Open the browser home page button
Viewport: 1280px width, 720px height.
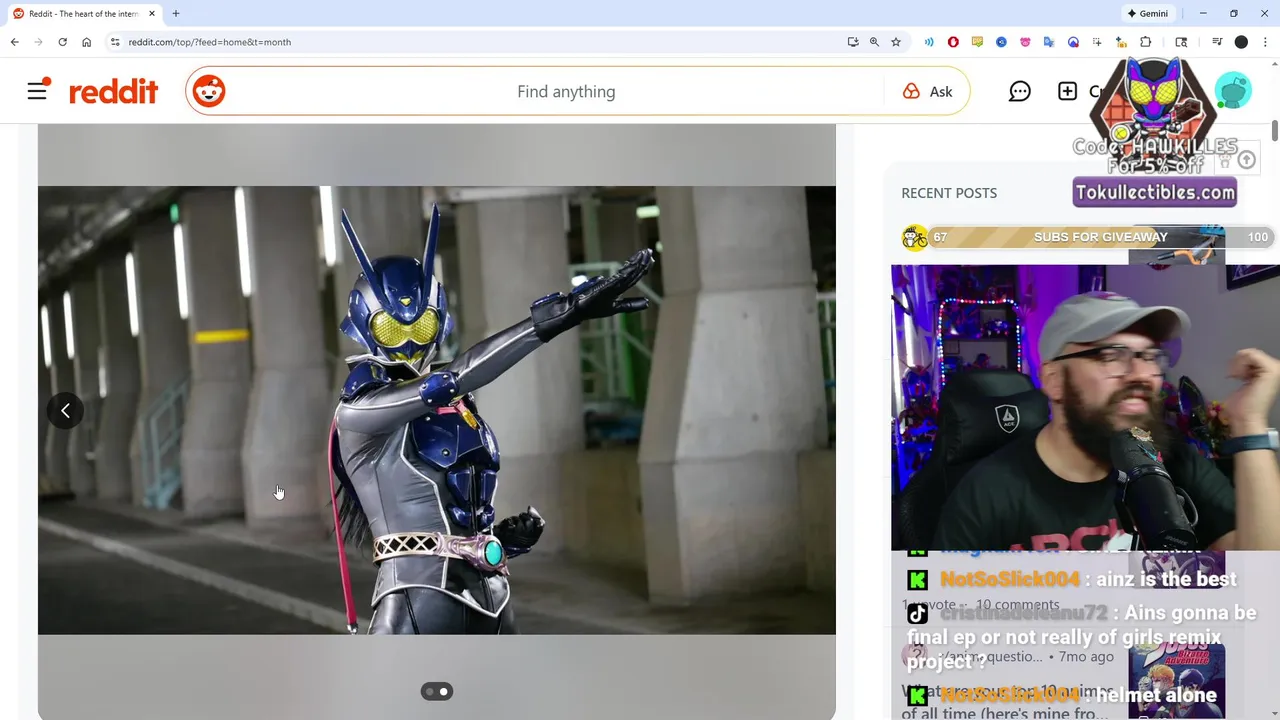86,42
